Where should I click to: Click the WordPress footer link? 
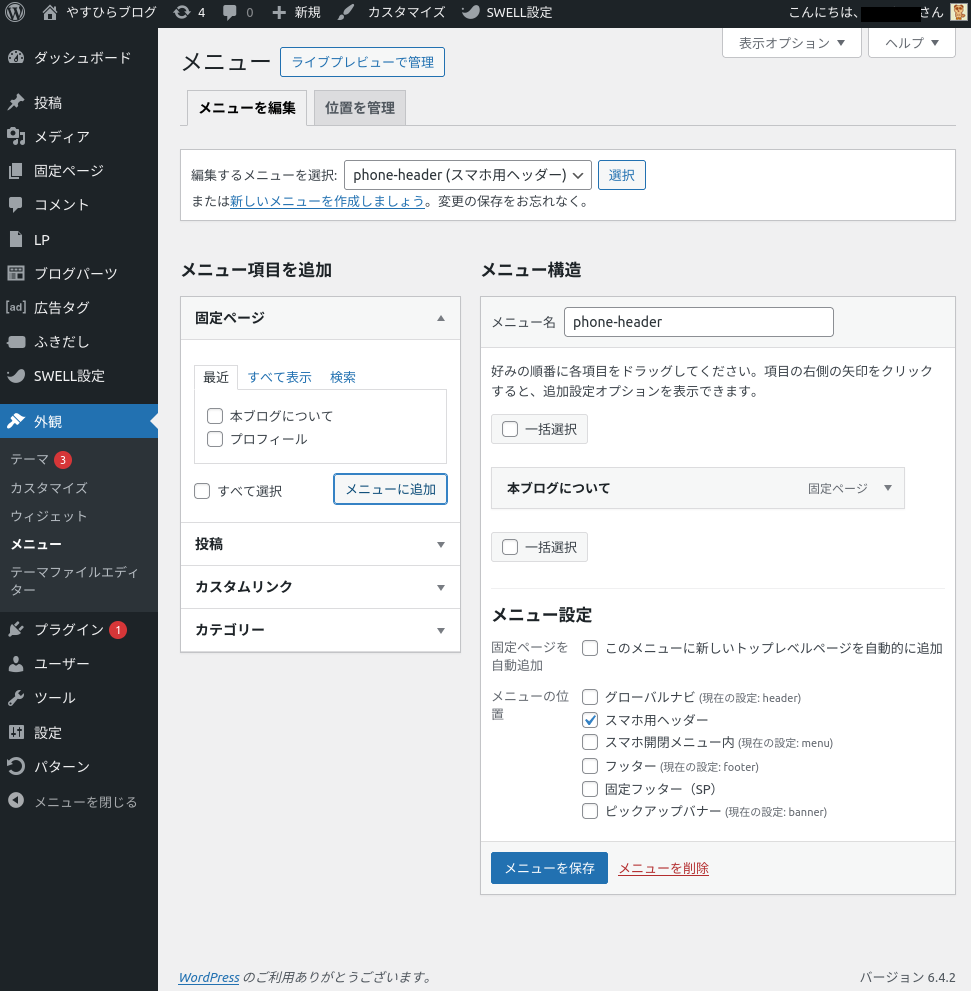pos(209,977)
